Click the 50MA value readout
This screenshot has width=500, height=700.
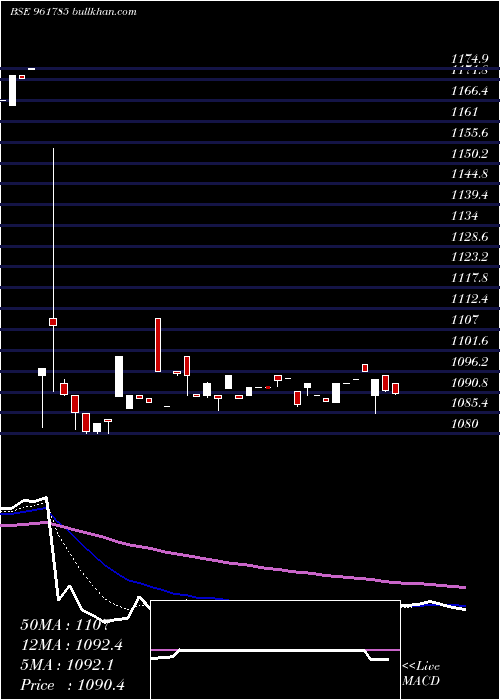(65, 625)
